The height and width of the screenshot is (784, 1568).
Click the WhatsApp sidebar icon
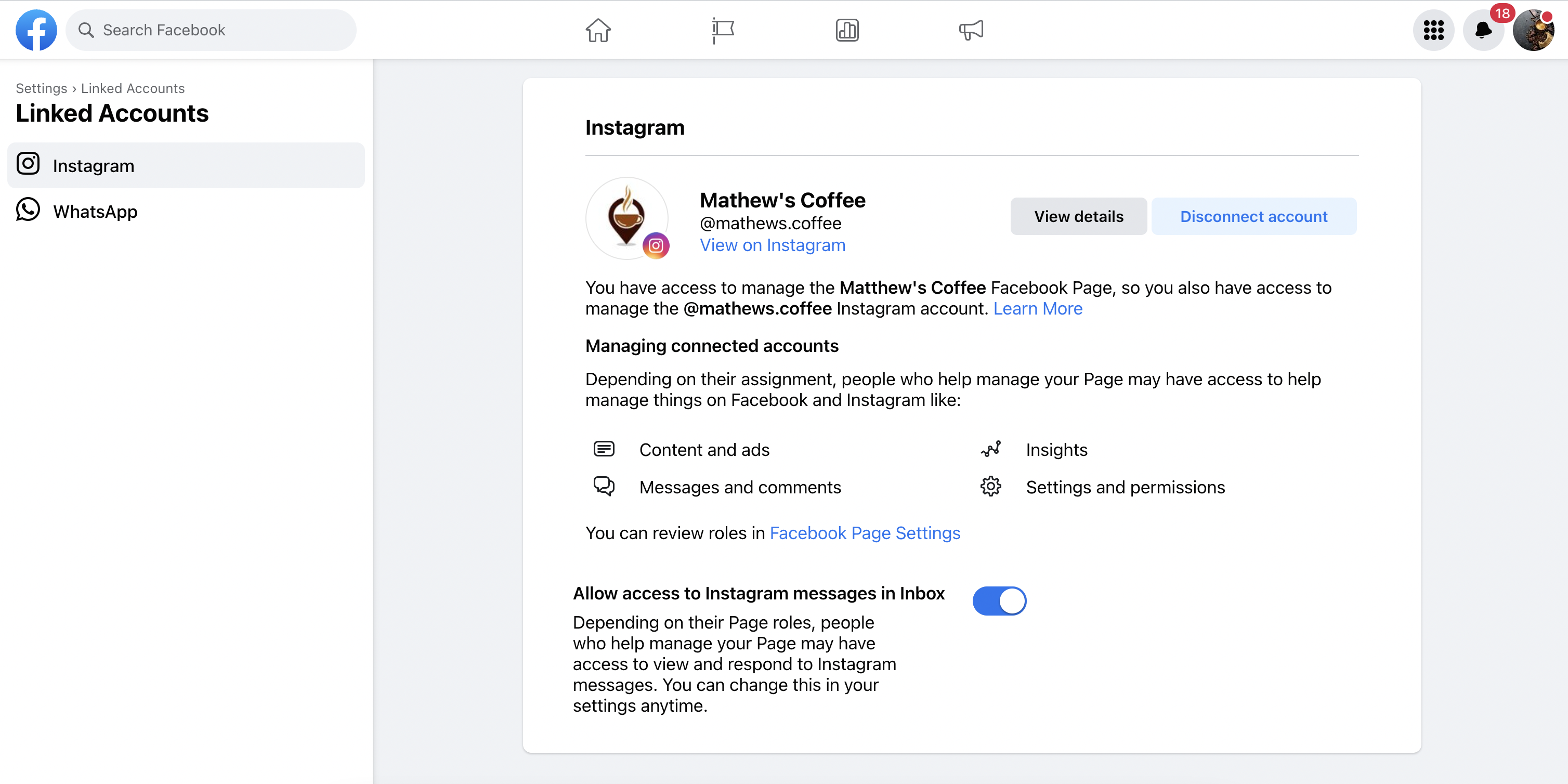pos(28,210)
